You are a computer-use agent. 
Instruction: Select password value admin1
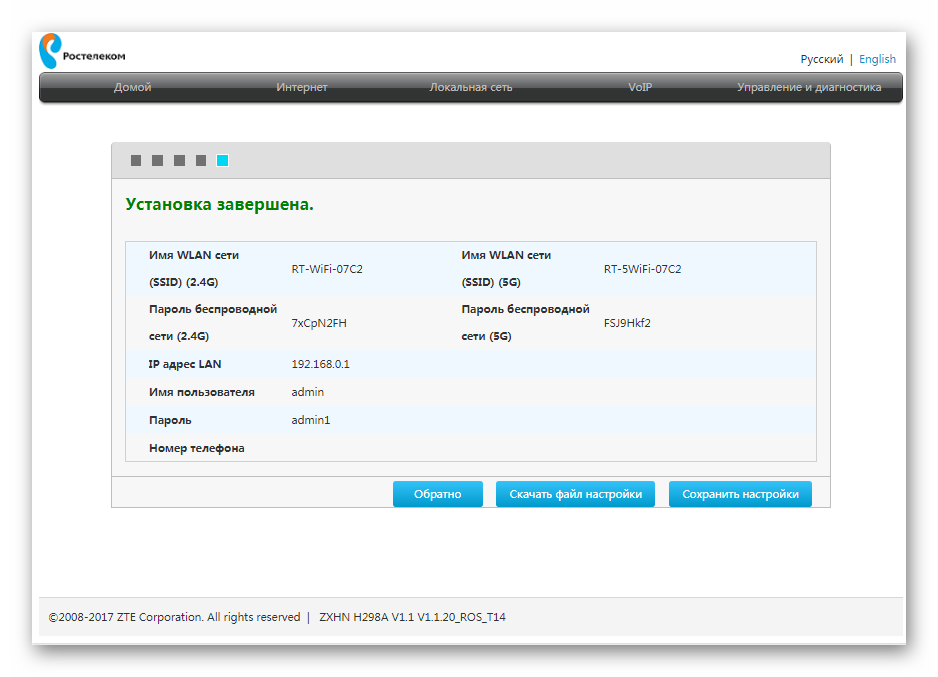(310, 420)
